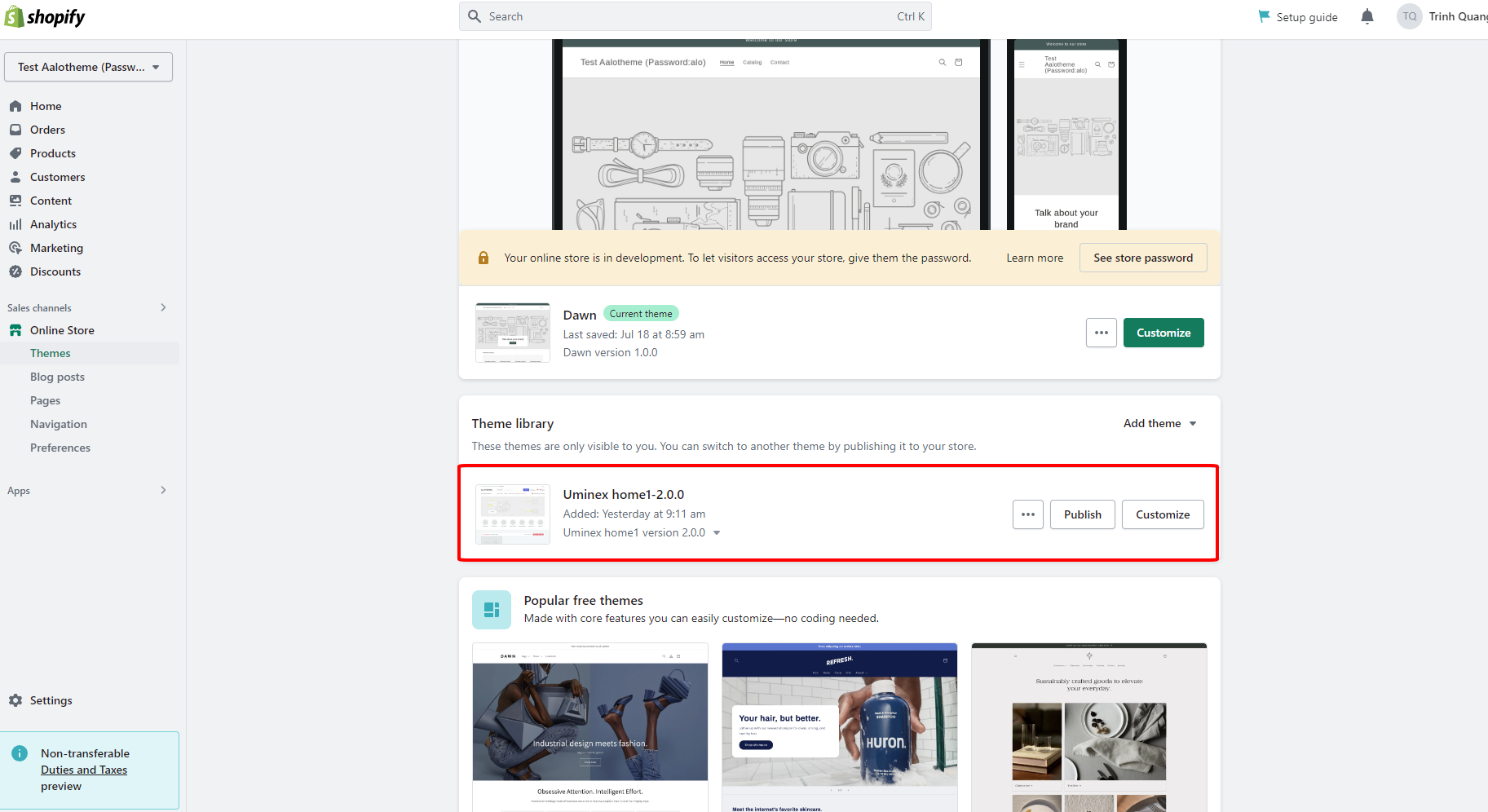Click the Content icon in sidebar
Image resolution: width=1488 pixels, height=812 pixels.
click(x=15, y=201)
